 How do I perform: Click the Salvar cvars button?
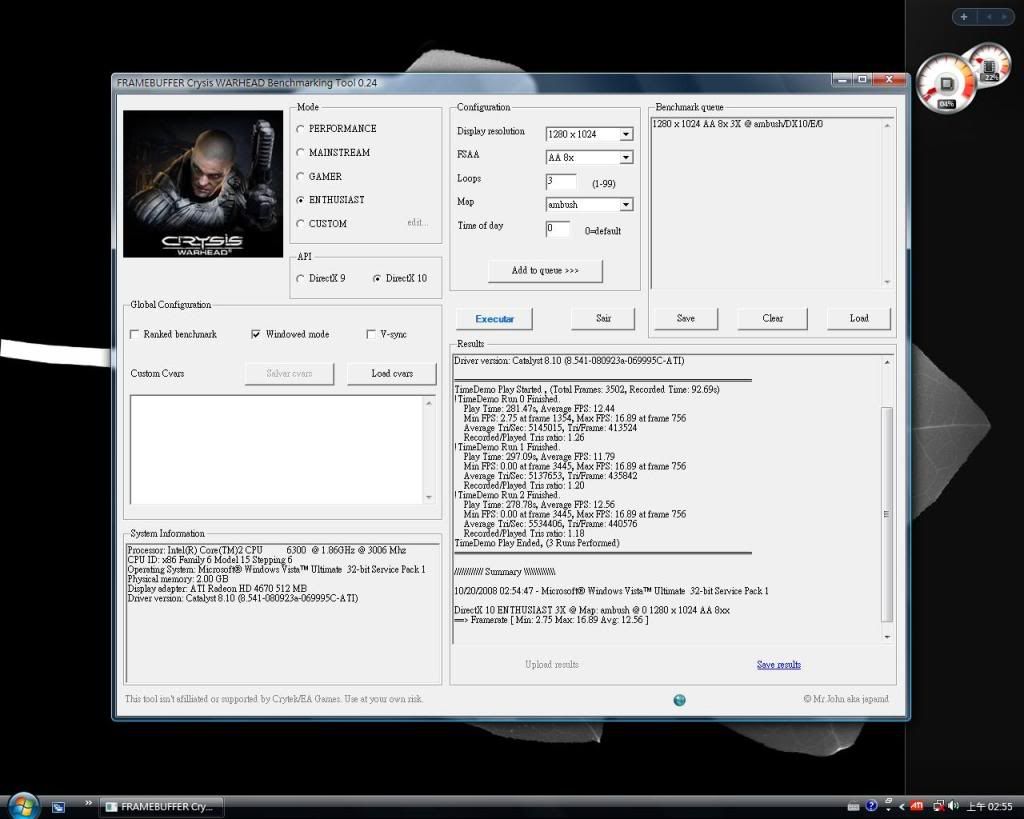tap(289, 374)
